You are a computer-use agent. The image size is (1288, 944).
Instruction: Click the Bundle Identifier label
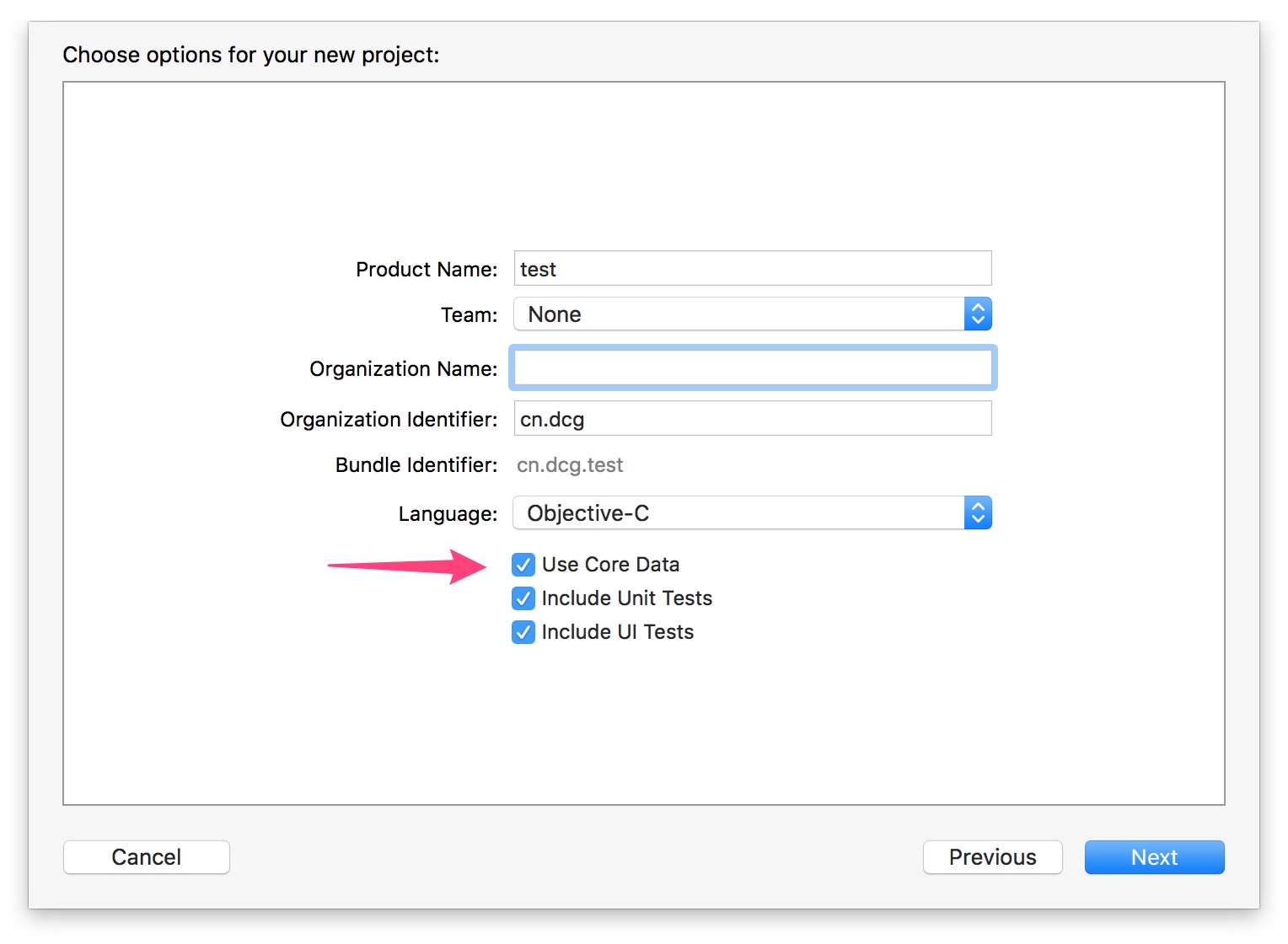pyautogui.click(x=416, y=465)
